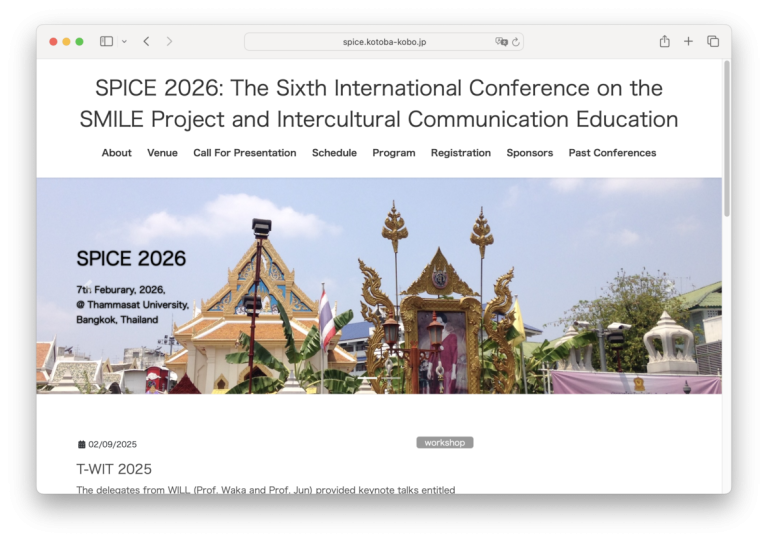Go to the Venue page
The image size is (768, 542).
coord(162,153)
